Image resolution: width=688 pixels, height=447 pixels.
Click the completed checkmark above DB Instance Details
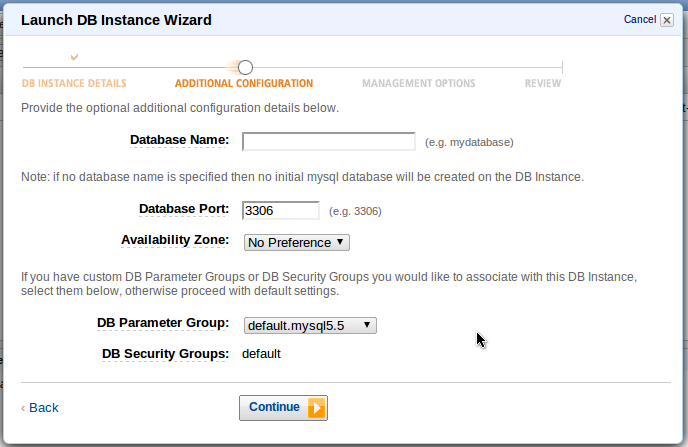point(74,57)
